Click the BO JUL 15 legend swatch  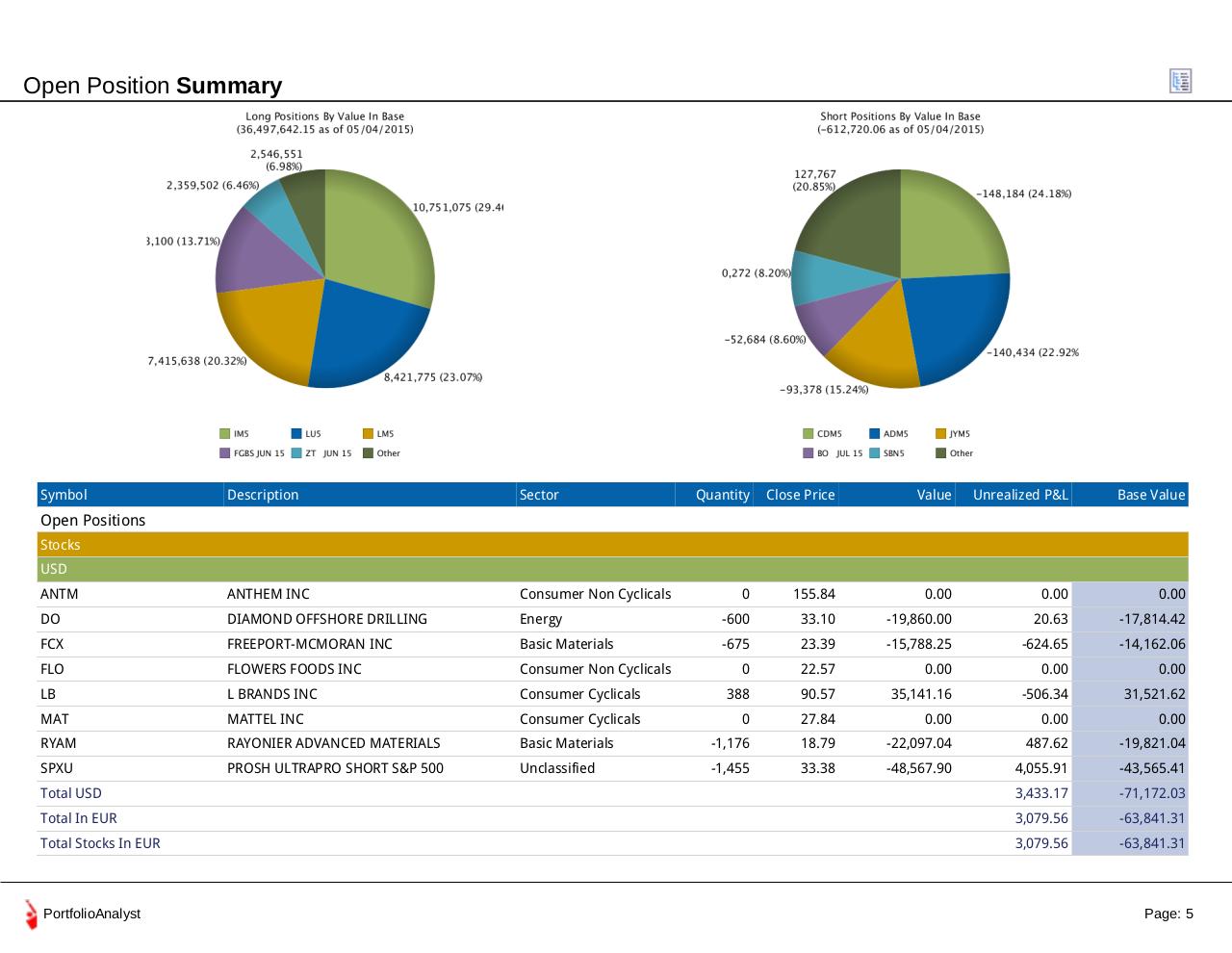pos(808,453)
